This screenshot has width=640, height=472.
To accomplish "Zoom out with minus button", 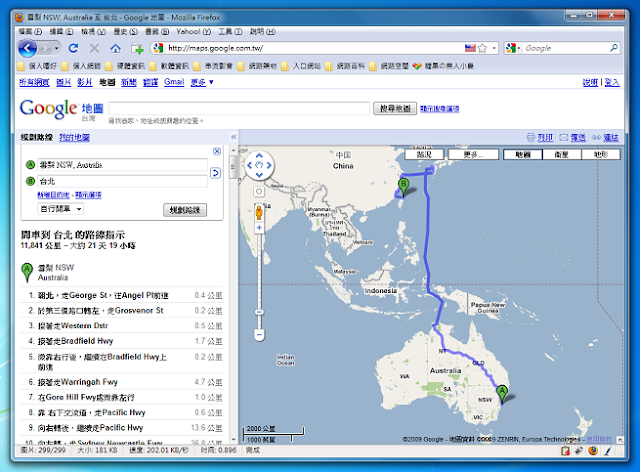I will tap(259, 335).
